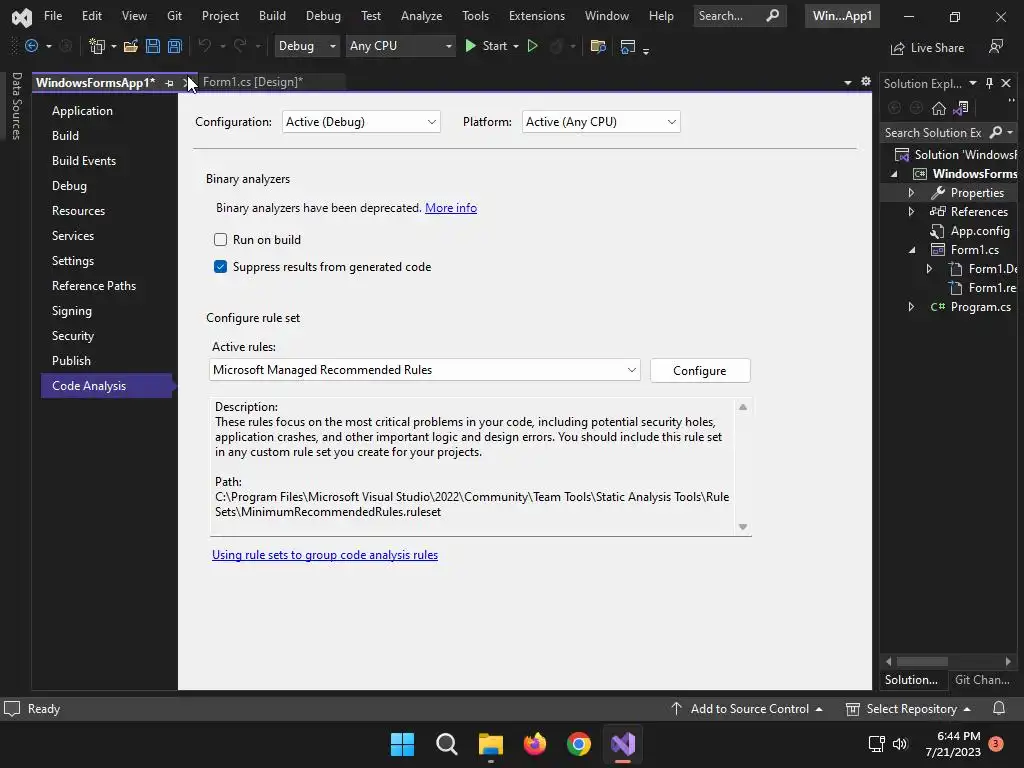The height and width of the screenshot is (768, 1024).
Task: Expand the References node in Solution Explorer
Action: click(x=911, y=212)
